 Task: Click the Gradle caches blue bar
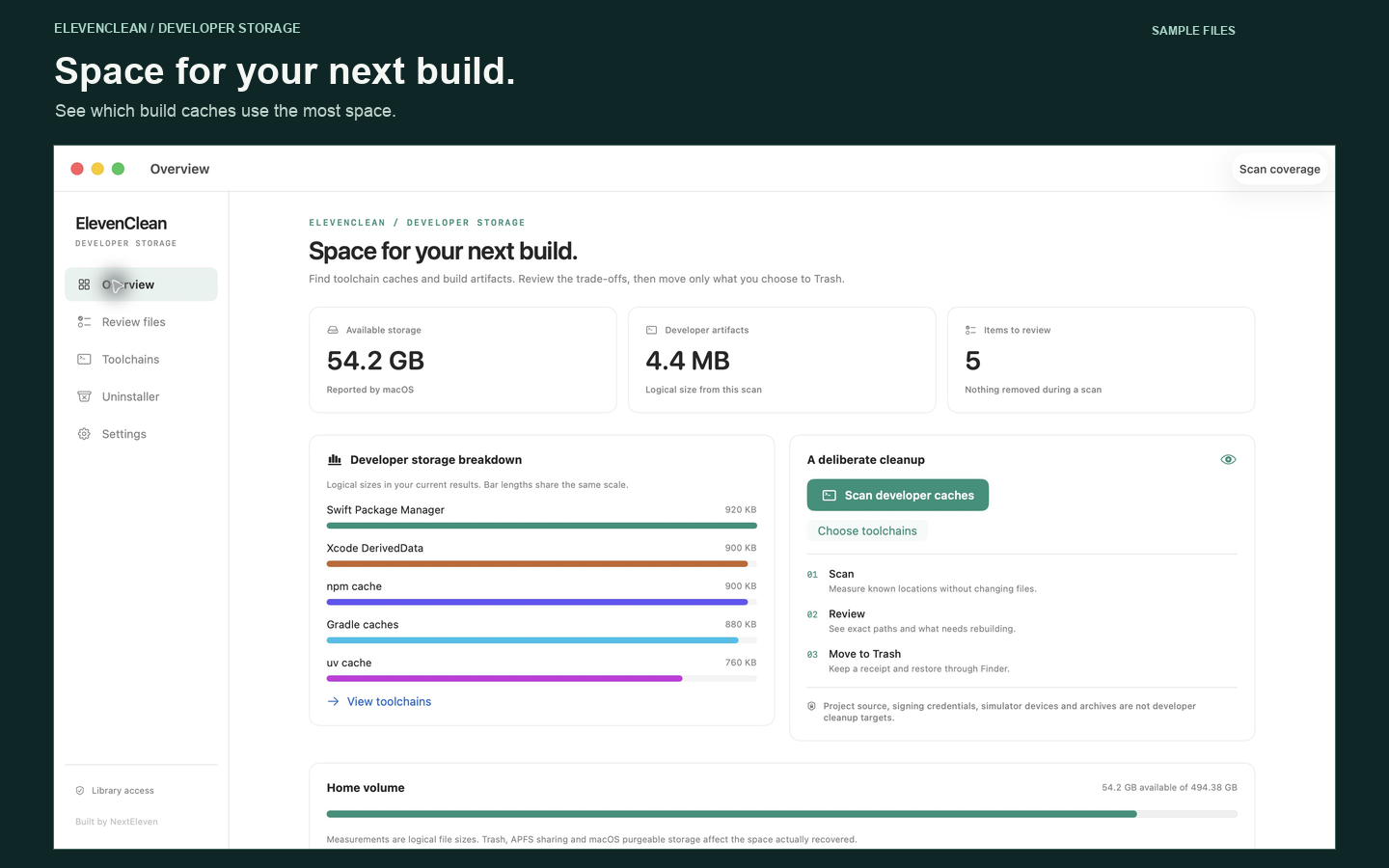pos(532,640)
